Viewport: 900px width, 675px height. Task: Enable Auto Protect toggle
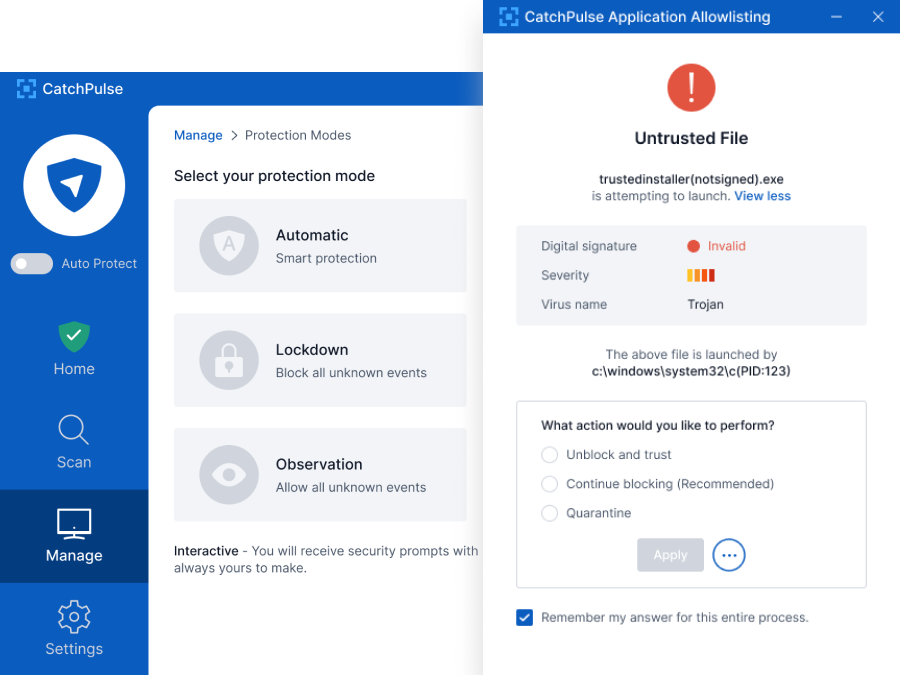coord(31,263)
